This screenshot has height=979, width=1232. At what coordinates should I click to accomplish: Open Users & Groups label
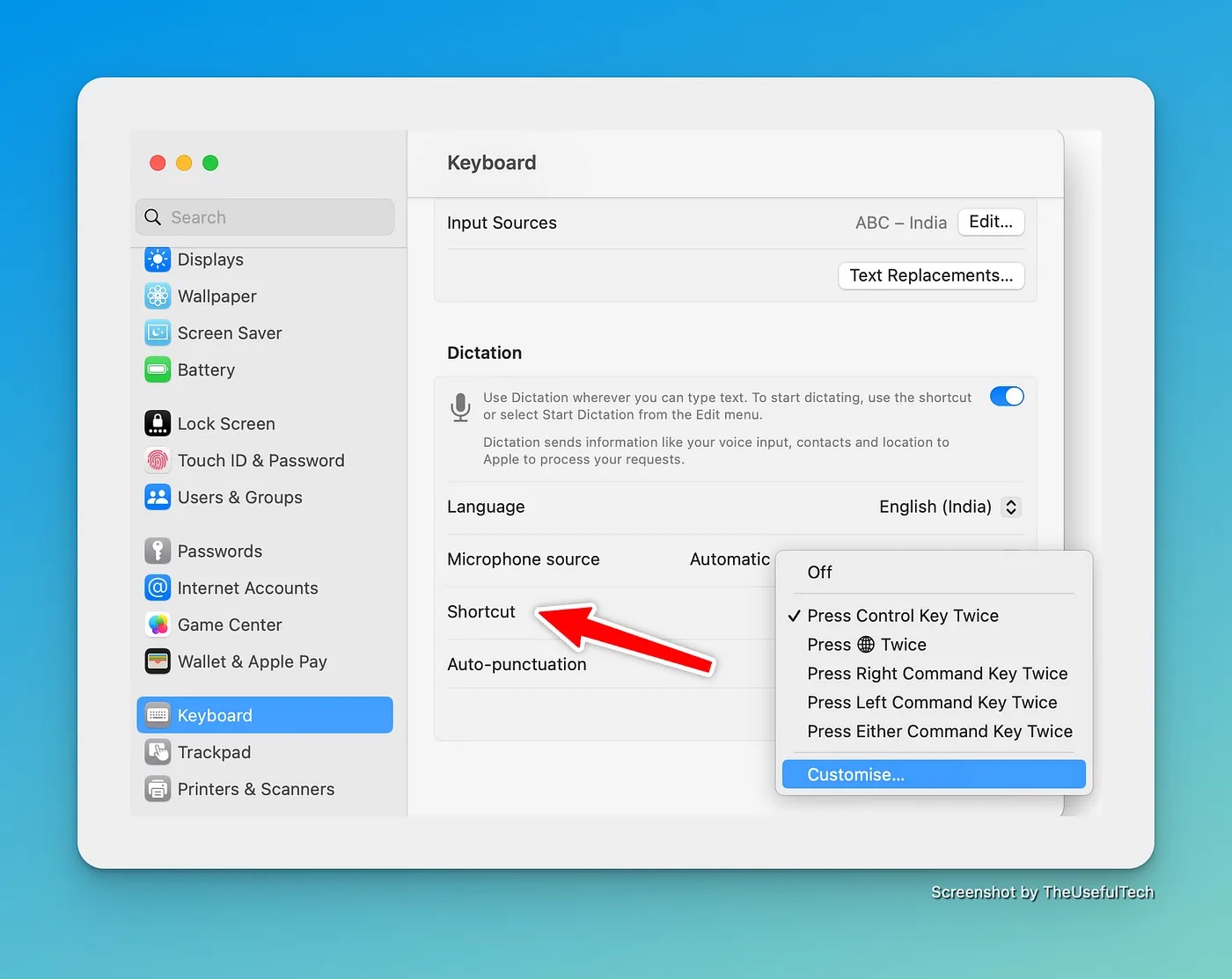[x=240, y=498]
